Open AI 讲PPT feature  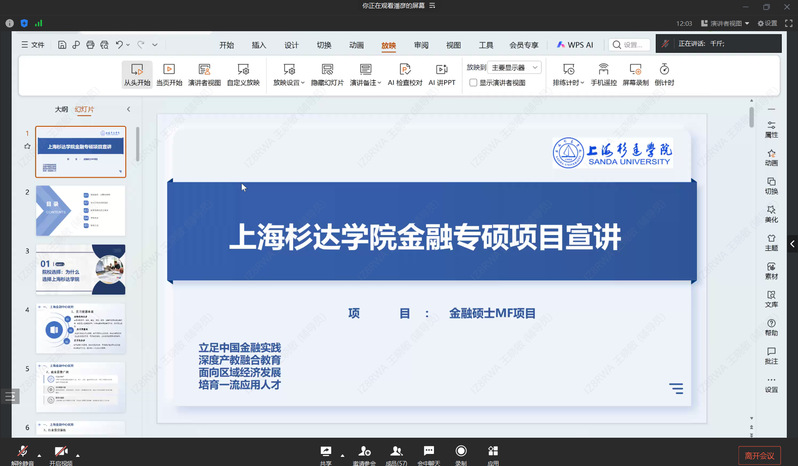(x=442, y=74)
